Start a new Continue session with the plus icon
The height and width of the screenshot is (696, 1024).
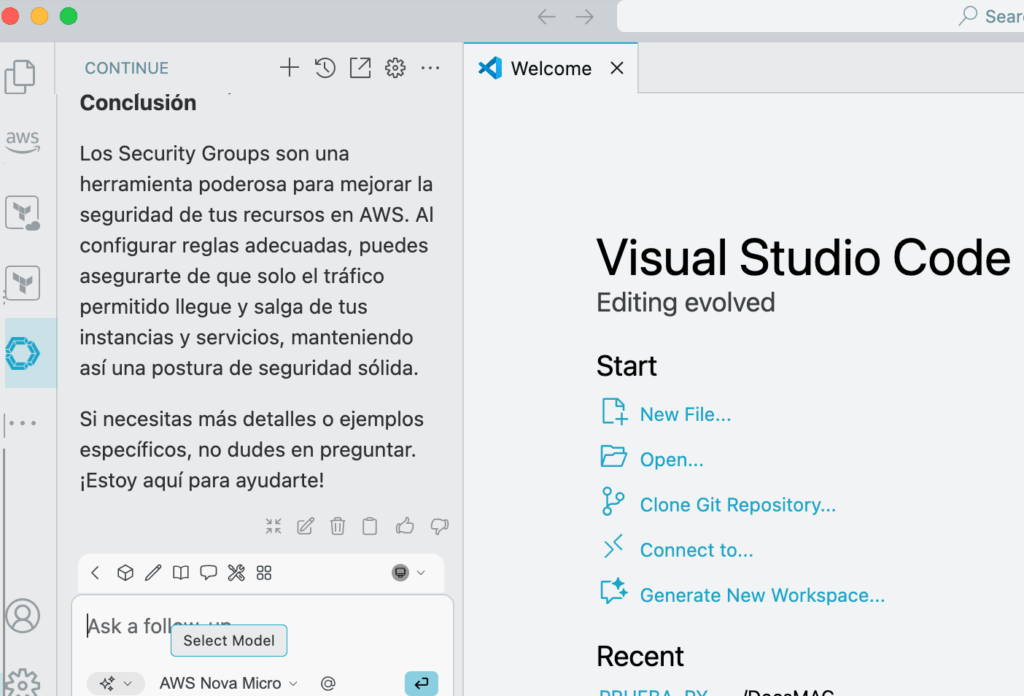(x=289, y=67)
